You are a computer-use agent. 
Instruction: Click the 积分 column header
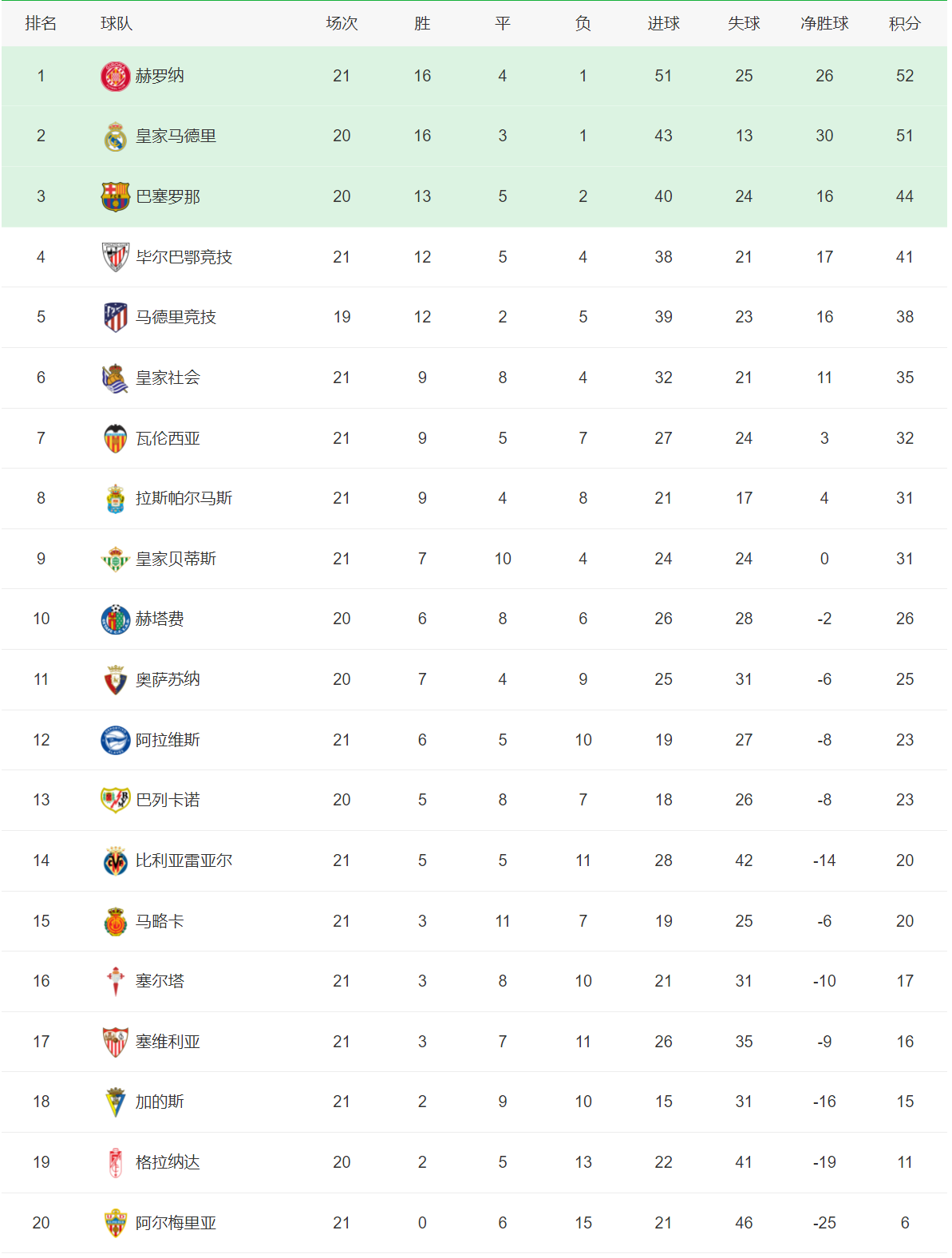[x=904, y=24]
